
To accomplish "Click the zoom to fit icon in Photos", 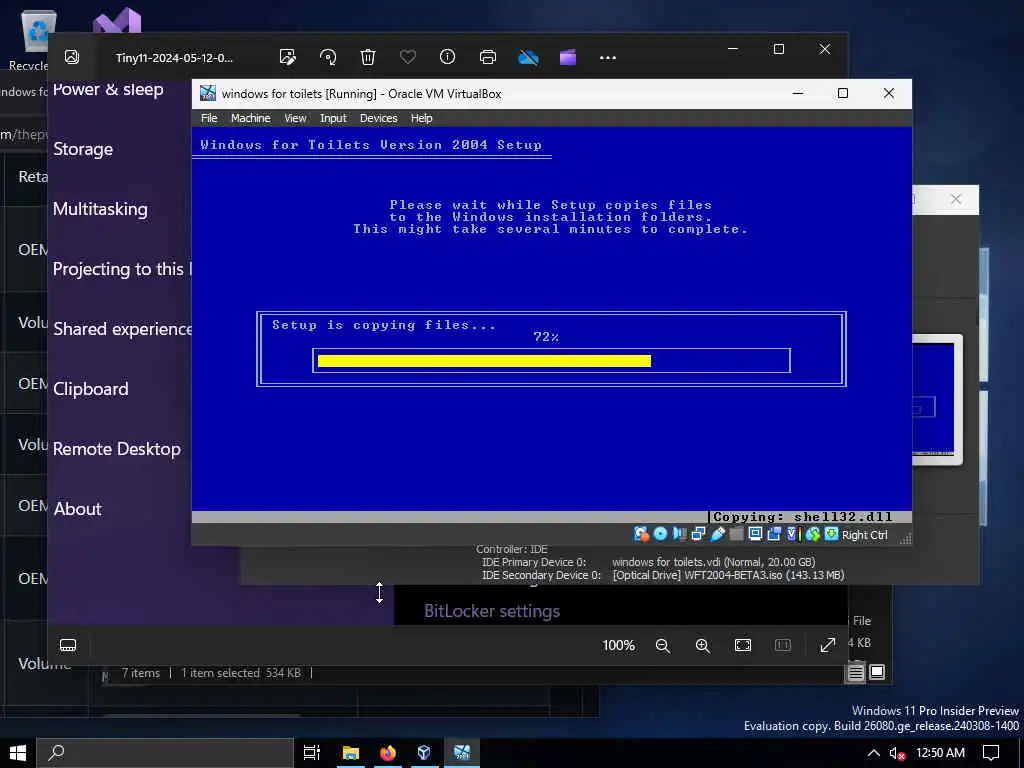I will pos(743,645).
